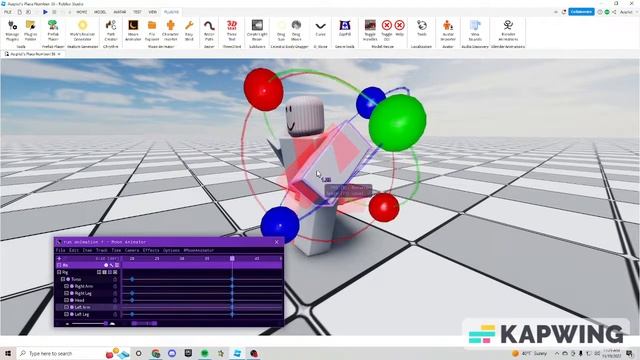Open Moon Animator File menu
This screenshot has width=640, height=360.
coord(60,250)
